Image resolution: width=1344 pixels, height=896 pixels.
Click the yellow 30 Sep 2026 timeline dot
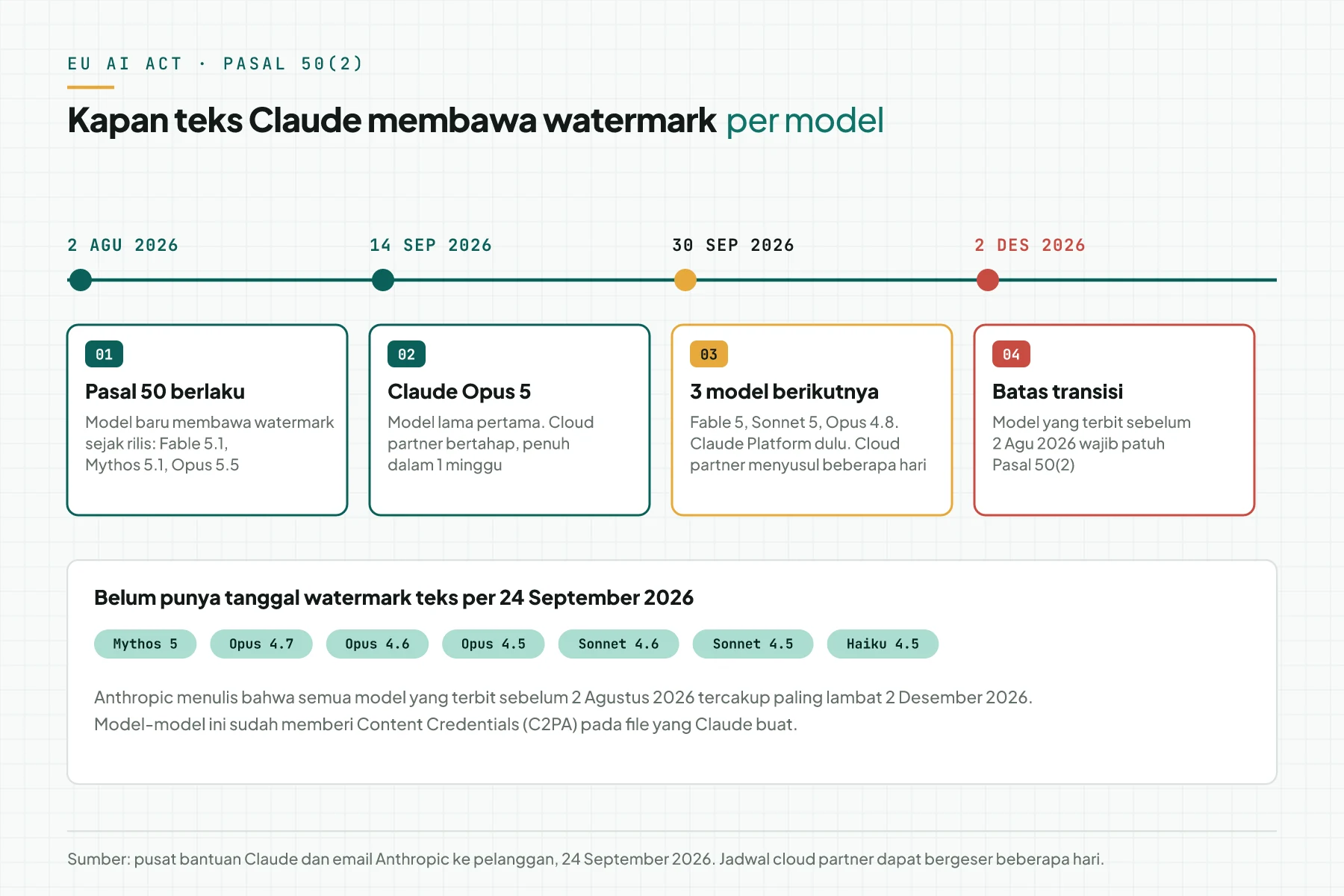click(x=685, y=280)
